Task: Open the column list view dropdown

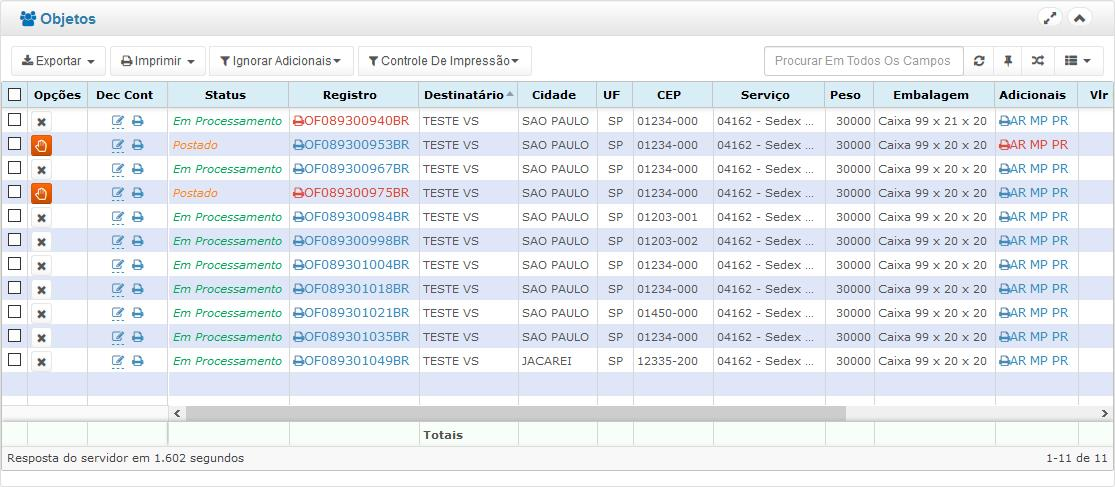Action: 1077,61
